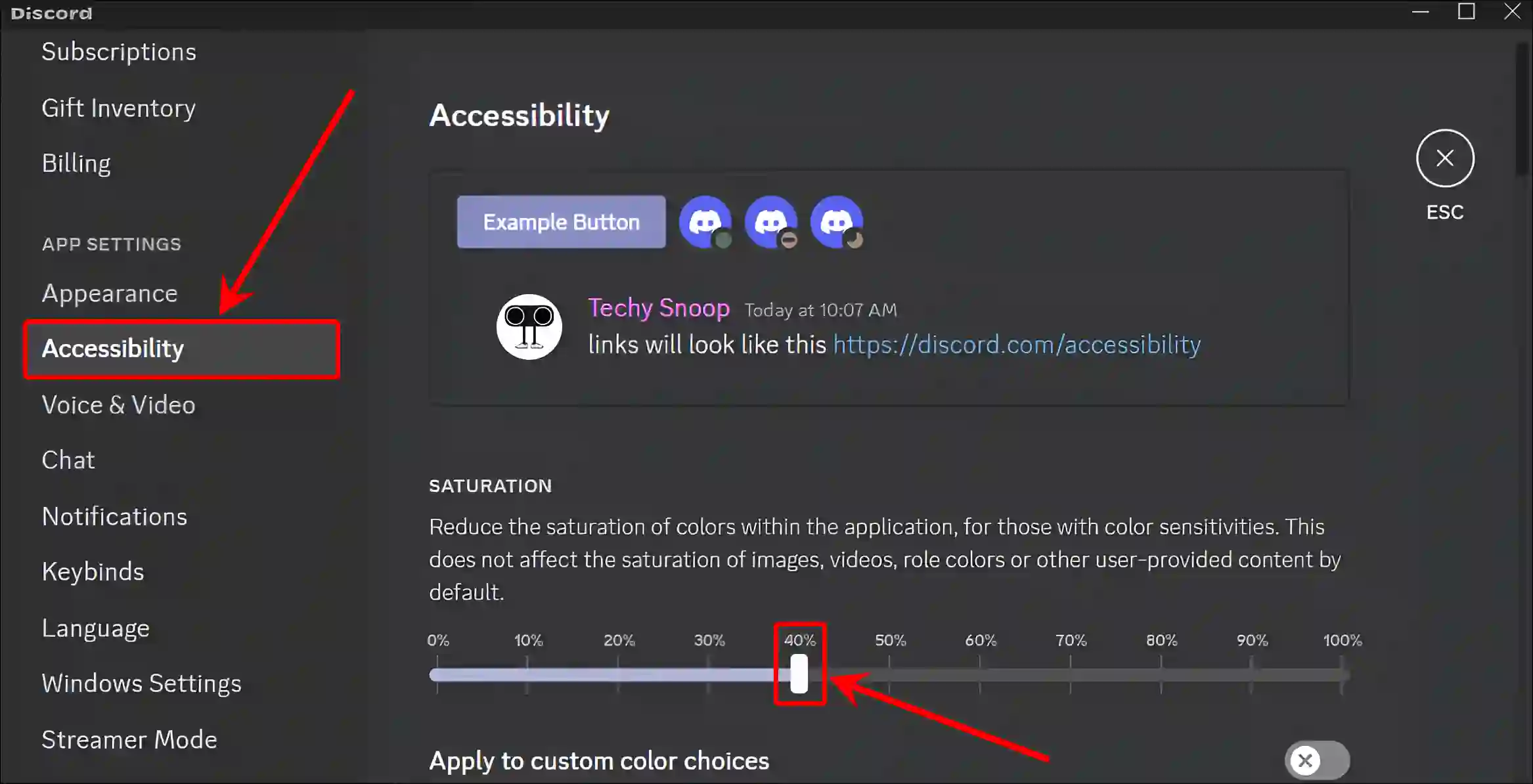
Task: Select the Subscriptions menu item
Action: pyautogui.click(x=118, y=51)
